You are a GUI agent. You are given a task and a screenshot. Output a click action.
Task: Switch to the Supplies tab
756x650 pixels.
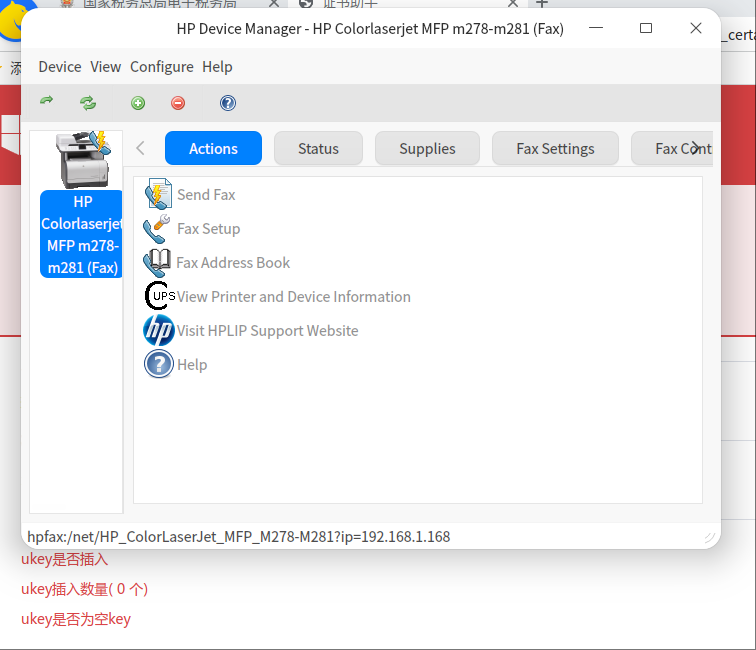[x=427, y=148]
